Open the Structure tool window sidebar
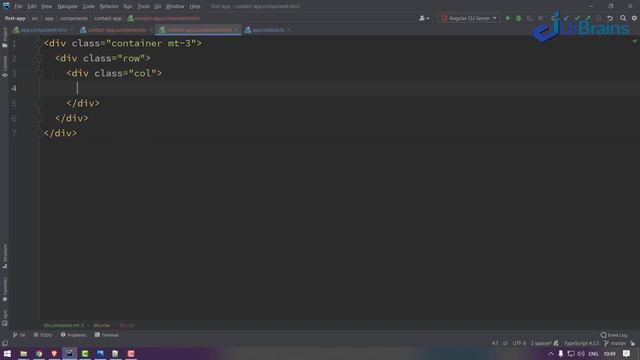The image size is (640, 360). [4, 256]
